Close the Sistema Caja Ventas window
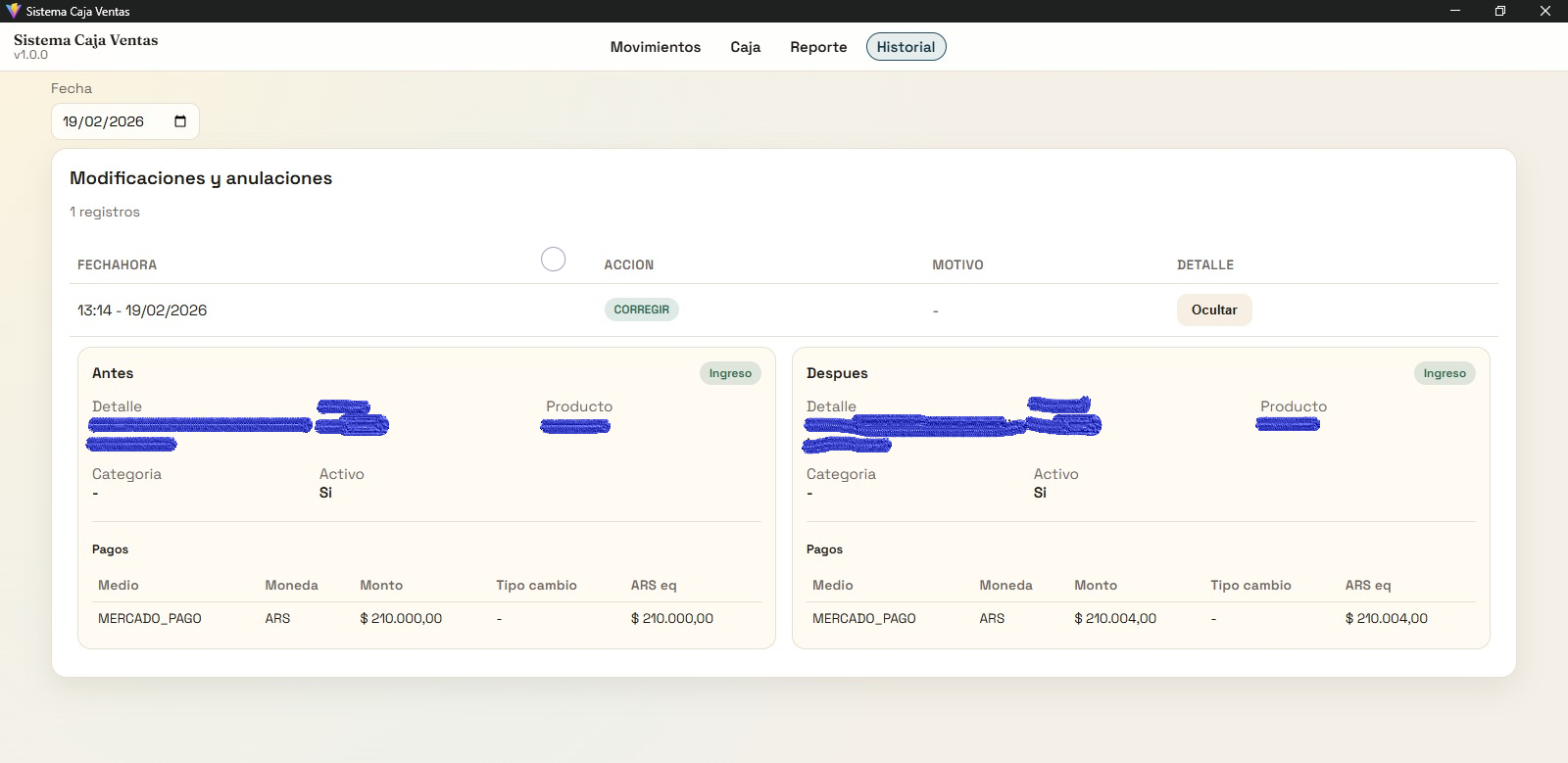1568x763 pixels. (x=1544, y=11)
